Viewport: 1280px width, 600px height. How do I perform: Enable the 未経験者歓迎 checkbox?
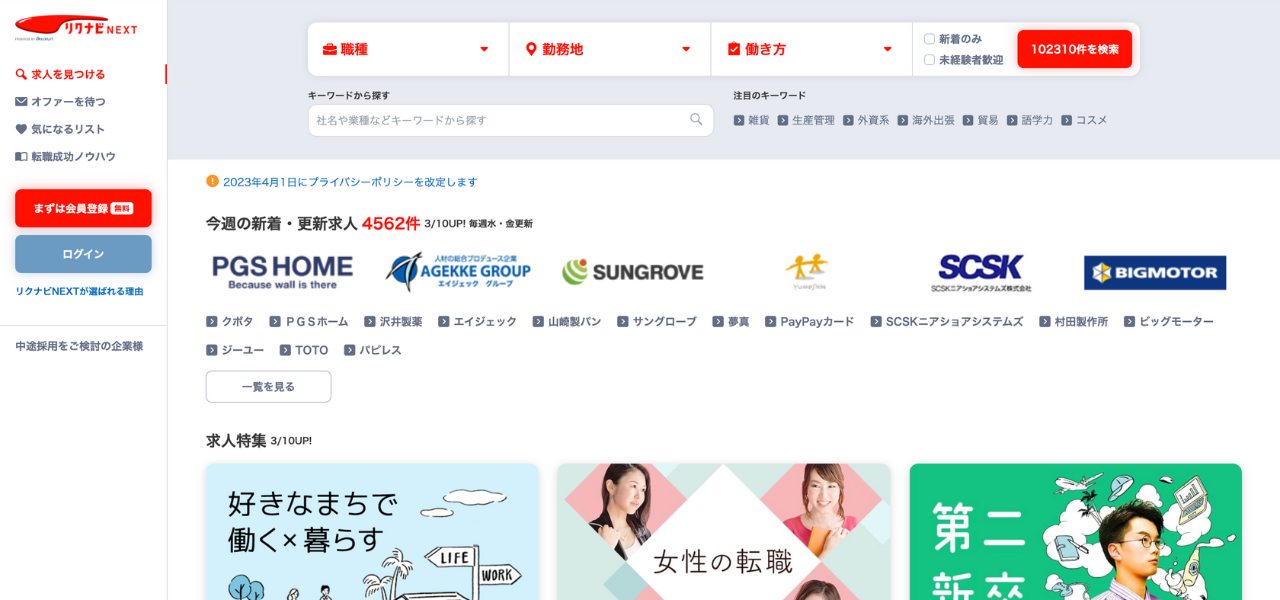coord(929,60)
